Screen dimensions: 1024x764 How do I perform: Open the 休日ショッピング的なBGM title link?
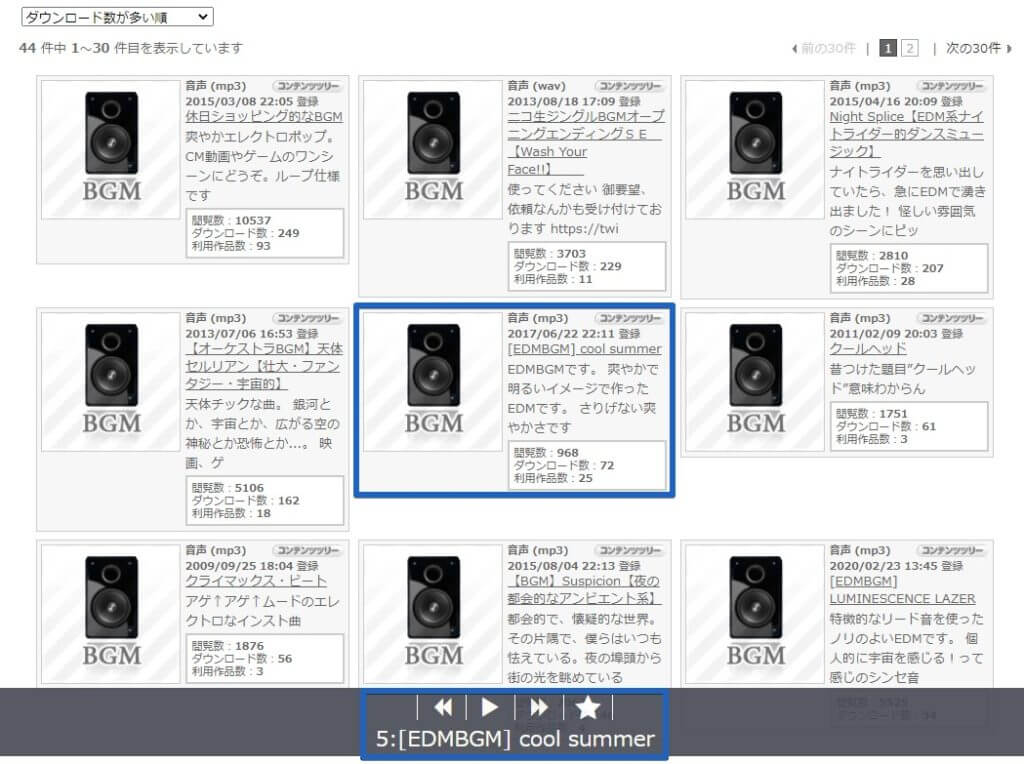pyautogui.click(x=264, y=117)
